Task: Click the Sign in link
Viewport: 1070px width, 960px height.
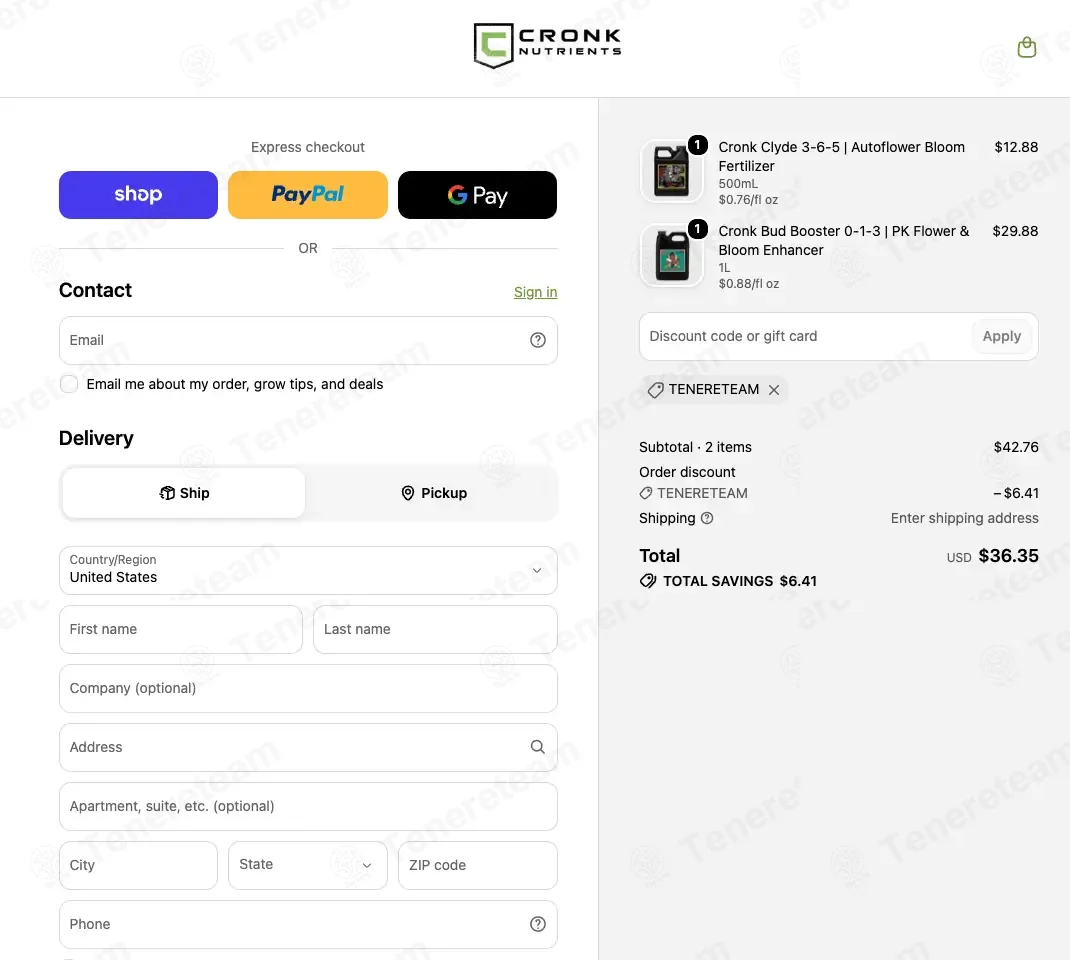Action: (x=536, y=292)
